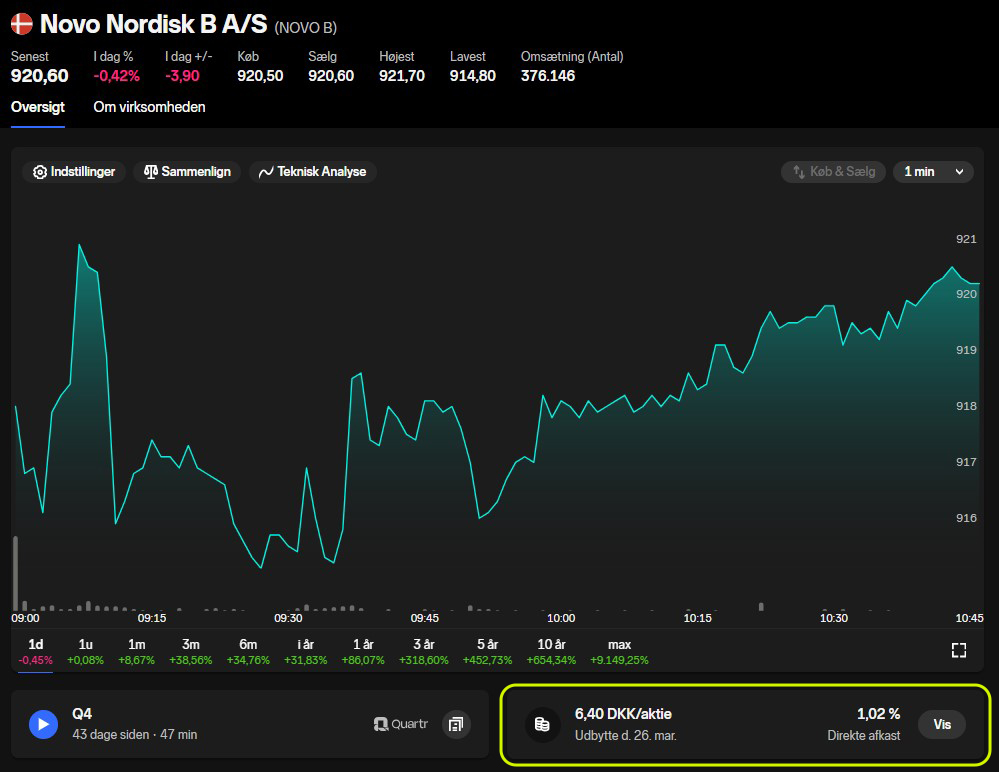
Task: Play the Q4 report audio
Action: [43, 724]
